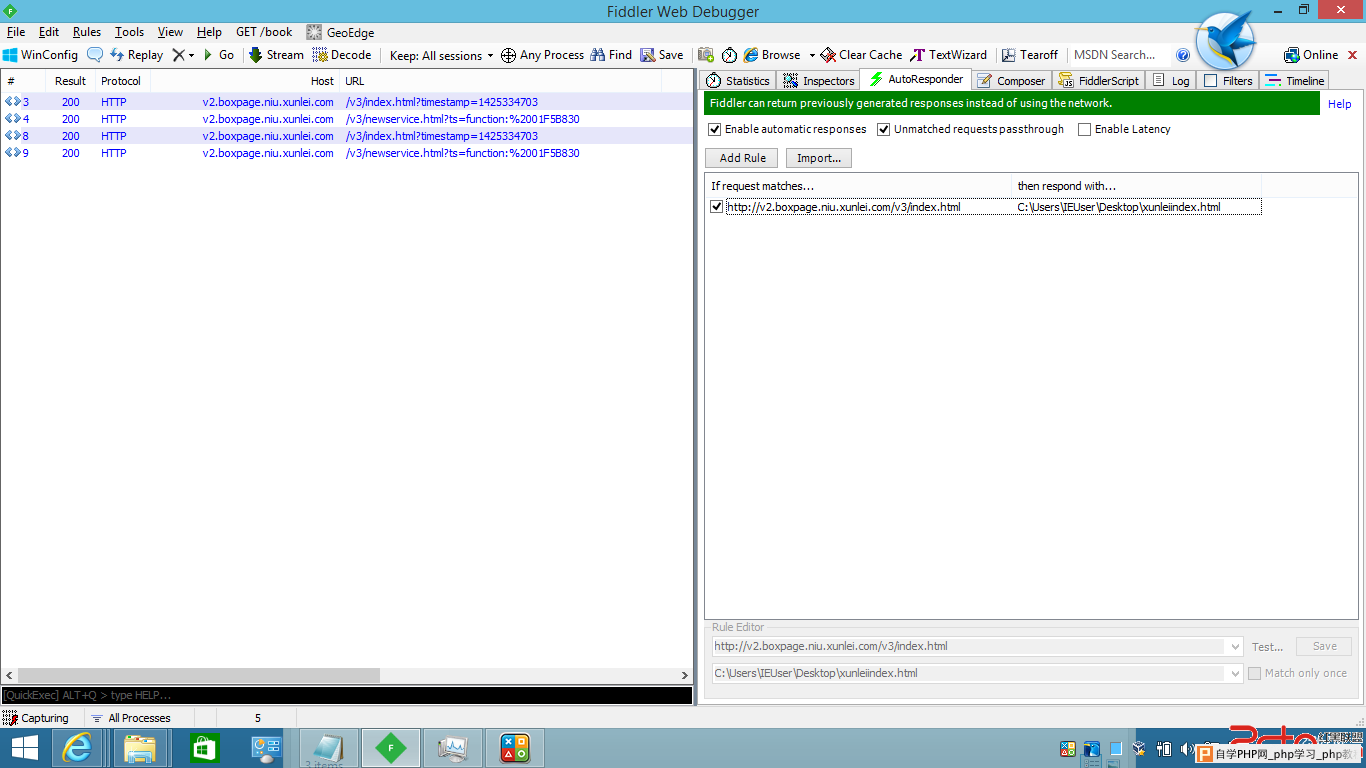Image resolution: width=1366 pixels, height=768 pixels.
Task: Click the Online network status indicator
Action: (x=1311, y=55)
